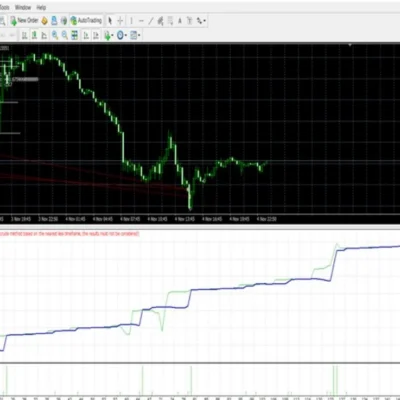The width and height of the screenshot is (400, 400).
Task: Tile the chart windows
Action: pos(75,35)
